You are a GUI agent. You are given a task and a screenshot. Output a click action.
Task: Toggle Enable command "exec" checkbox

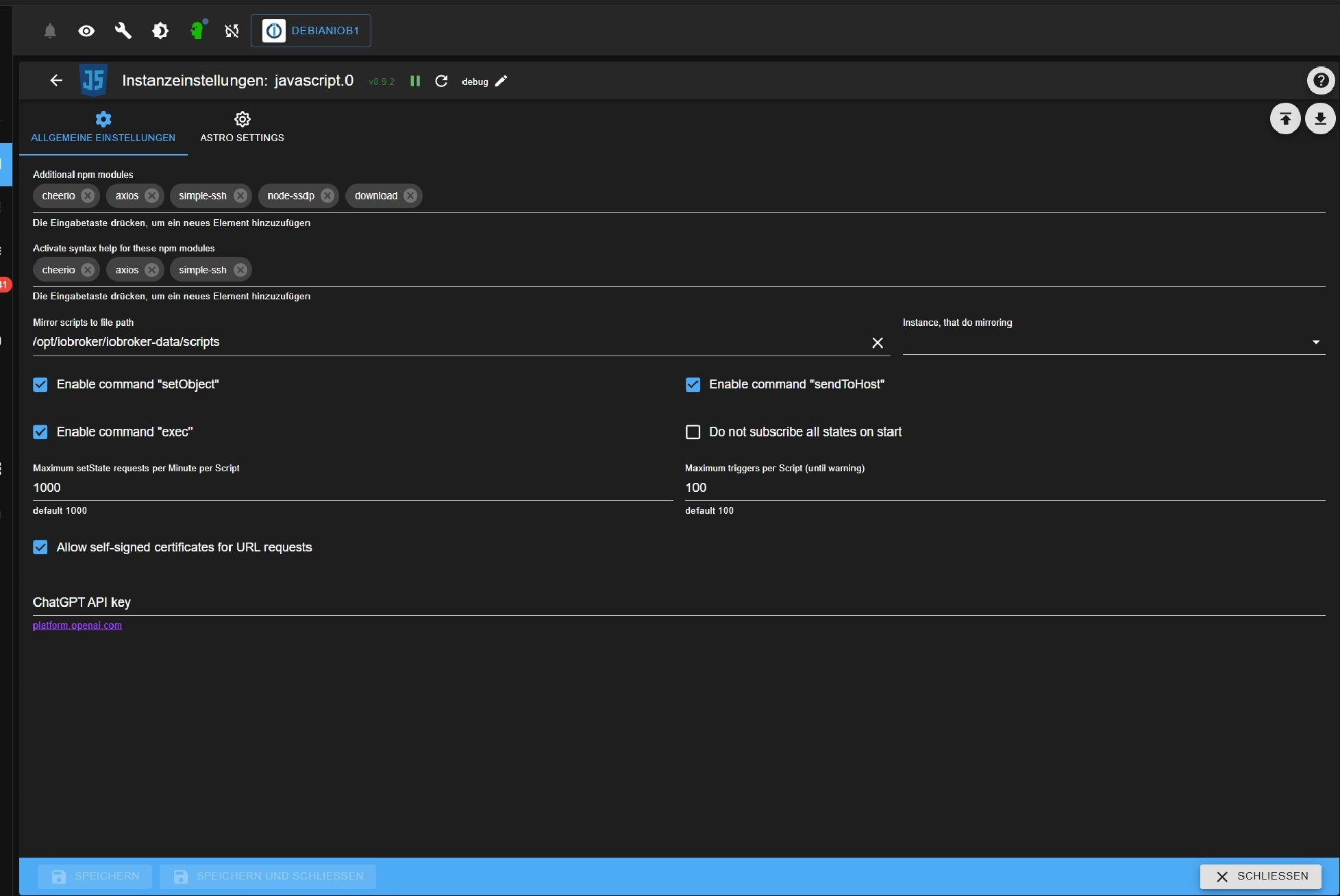tap(40, 432)
